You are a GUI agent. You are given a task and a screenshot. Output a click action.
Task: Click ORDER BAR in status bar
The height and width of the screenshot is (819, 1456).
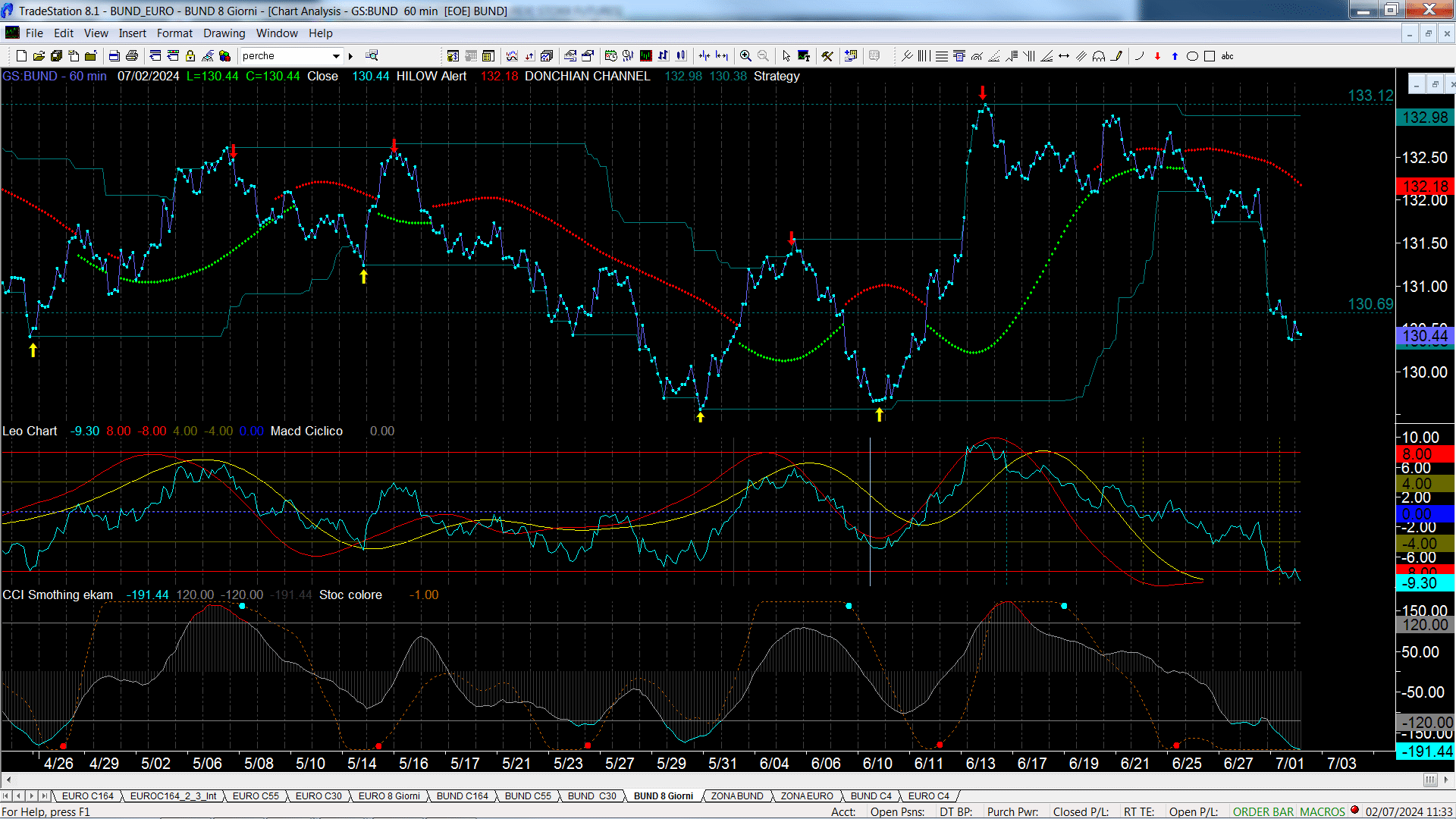1263,812
